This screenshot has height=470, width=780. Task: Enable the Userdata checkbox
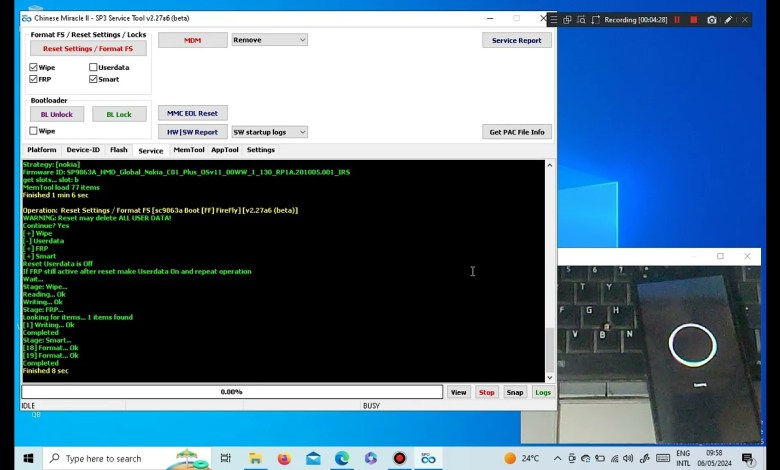93,67
